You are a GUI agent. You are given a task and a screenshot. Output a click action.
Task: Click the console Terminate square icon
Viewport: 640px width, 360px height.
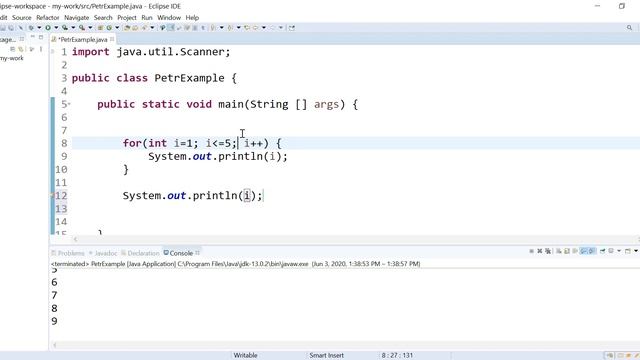tap(531, 251)
